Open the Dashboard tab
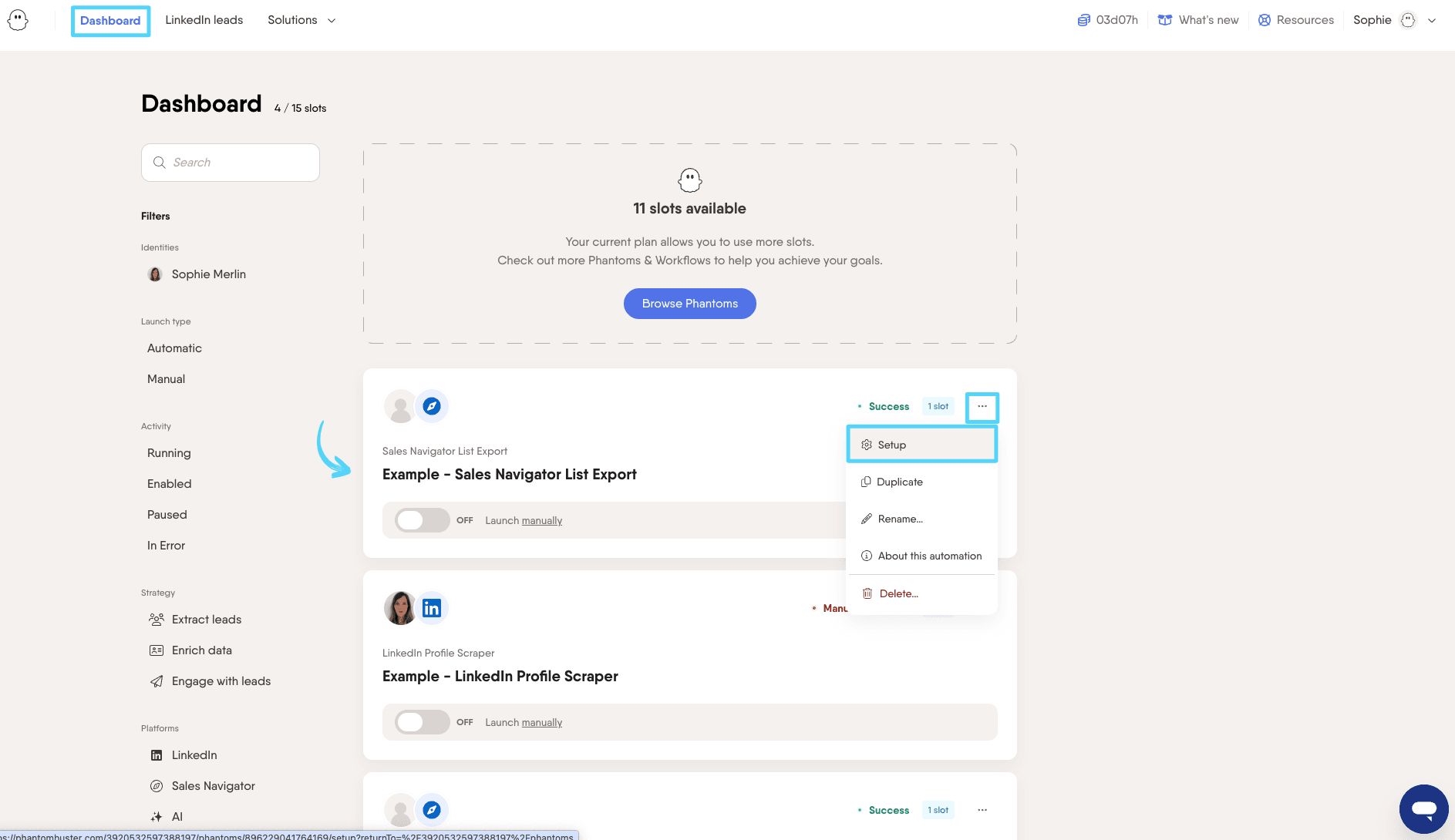 [x=110, y=21]
